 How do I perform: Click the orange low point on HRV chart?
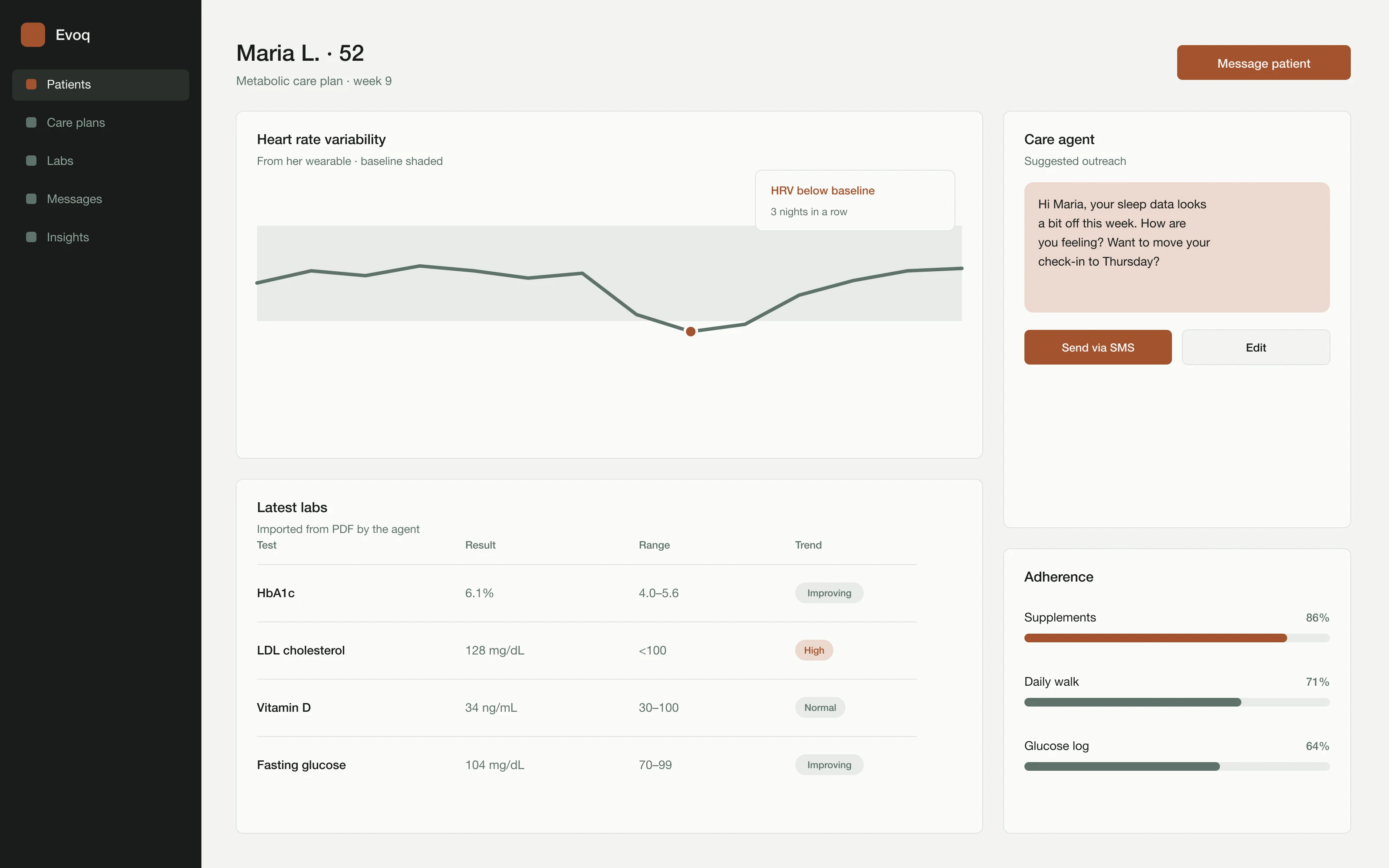[691, 331]
